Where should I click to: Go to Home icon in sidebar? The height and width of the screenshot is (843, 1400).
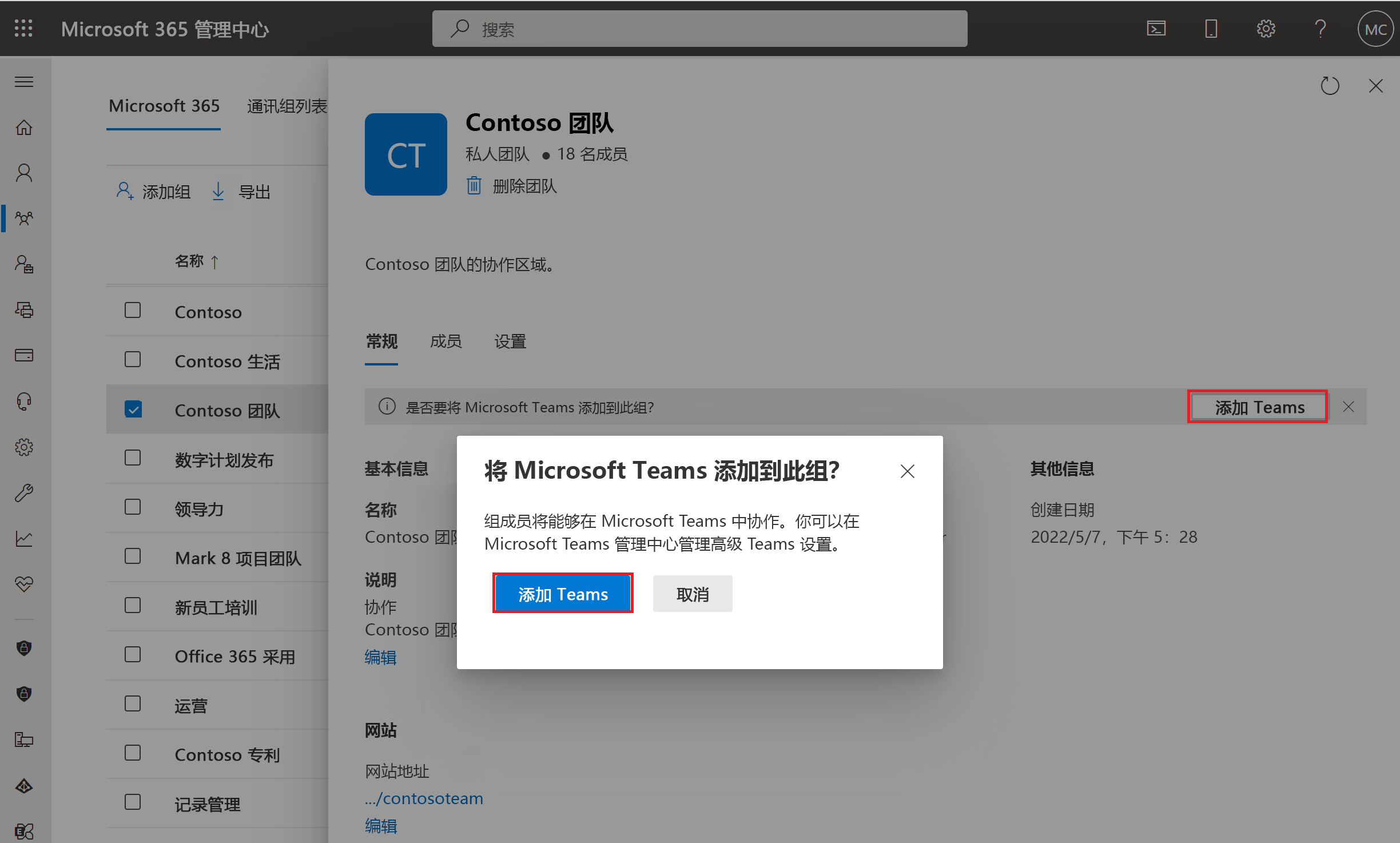click(x=24, y=127)
